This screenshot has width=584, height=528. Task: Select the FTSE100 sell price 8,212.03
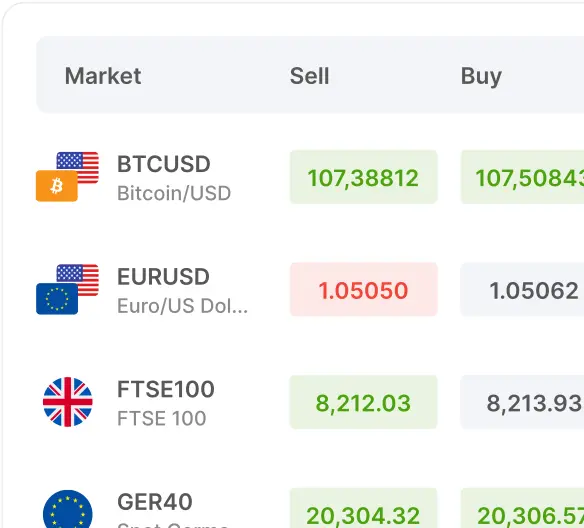click(364, 402)
